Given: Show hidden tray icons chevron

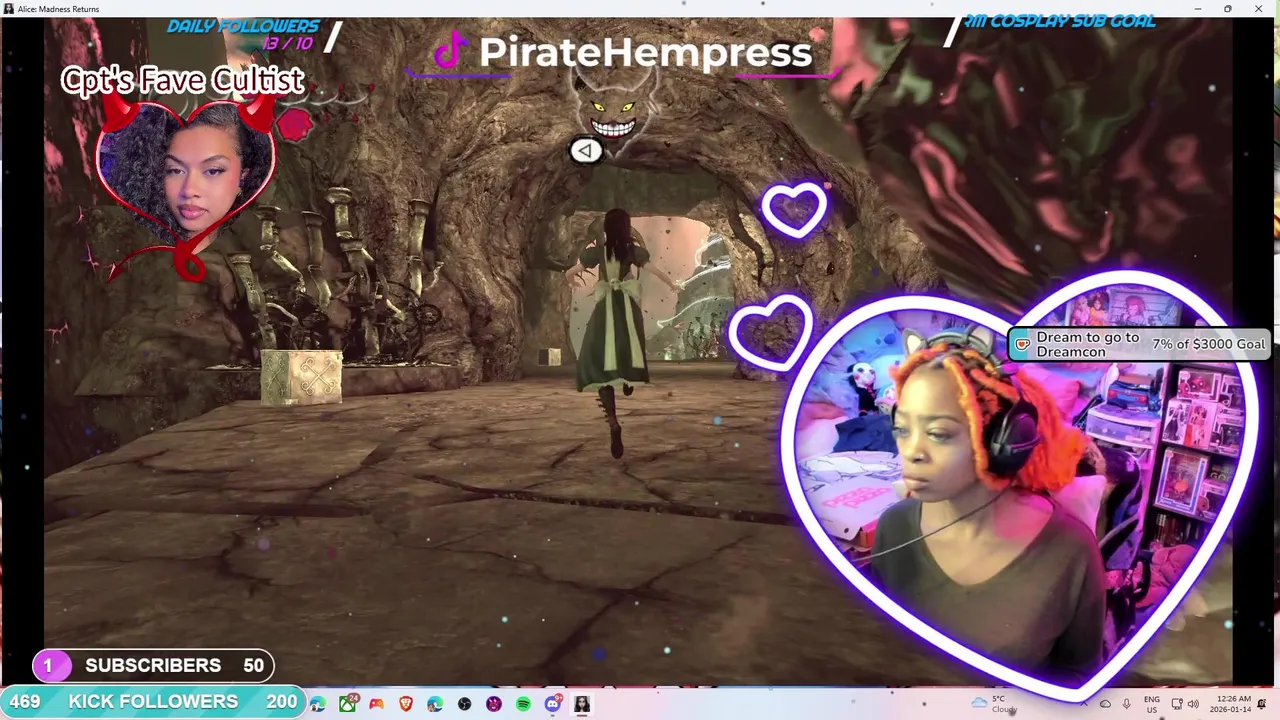Looking at the screenshot, I should (x=1084, y=704).
